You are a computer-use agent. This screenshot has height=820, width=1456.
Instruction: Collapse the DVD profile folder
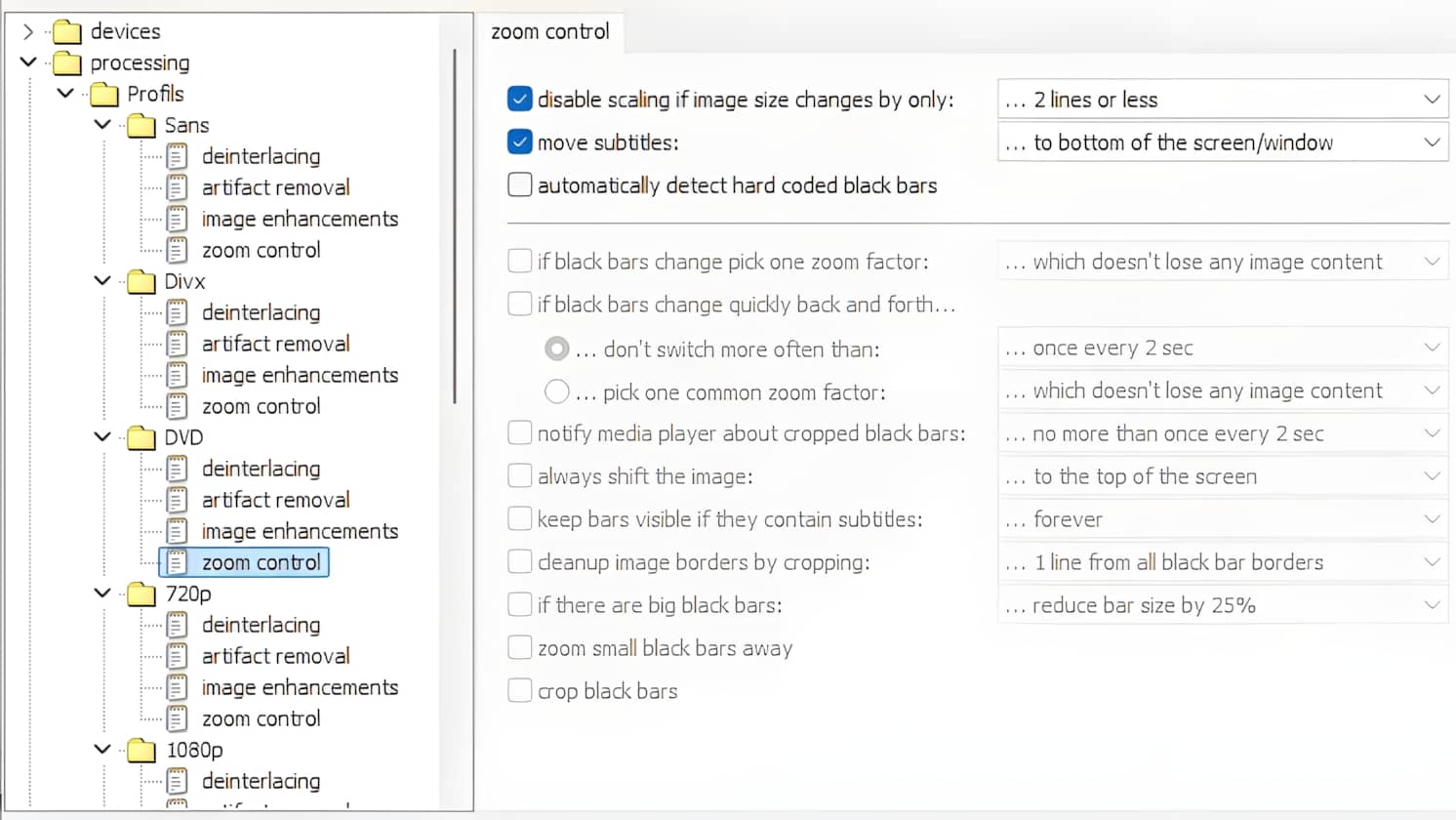coord(102,437)
